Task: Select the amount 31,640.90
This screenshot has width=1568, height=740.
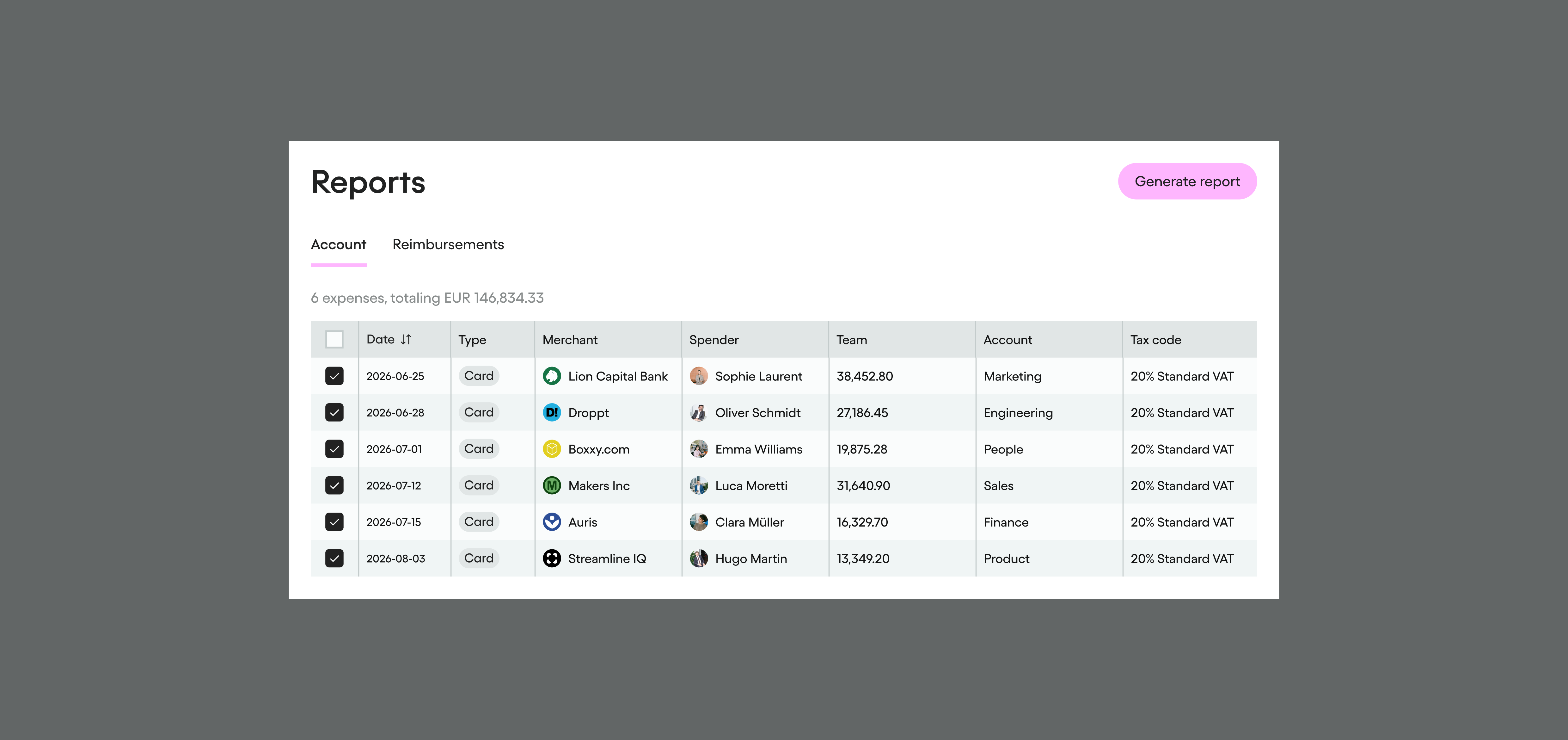Action: pyautogui.click(x=863, y=486)
